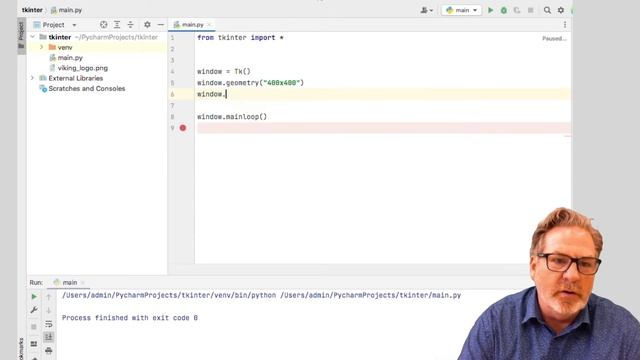Click 'Process finished with exit code 0' text
Image resolution: width=640 pixels, height=360 pixels.
tap(130, 318)
